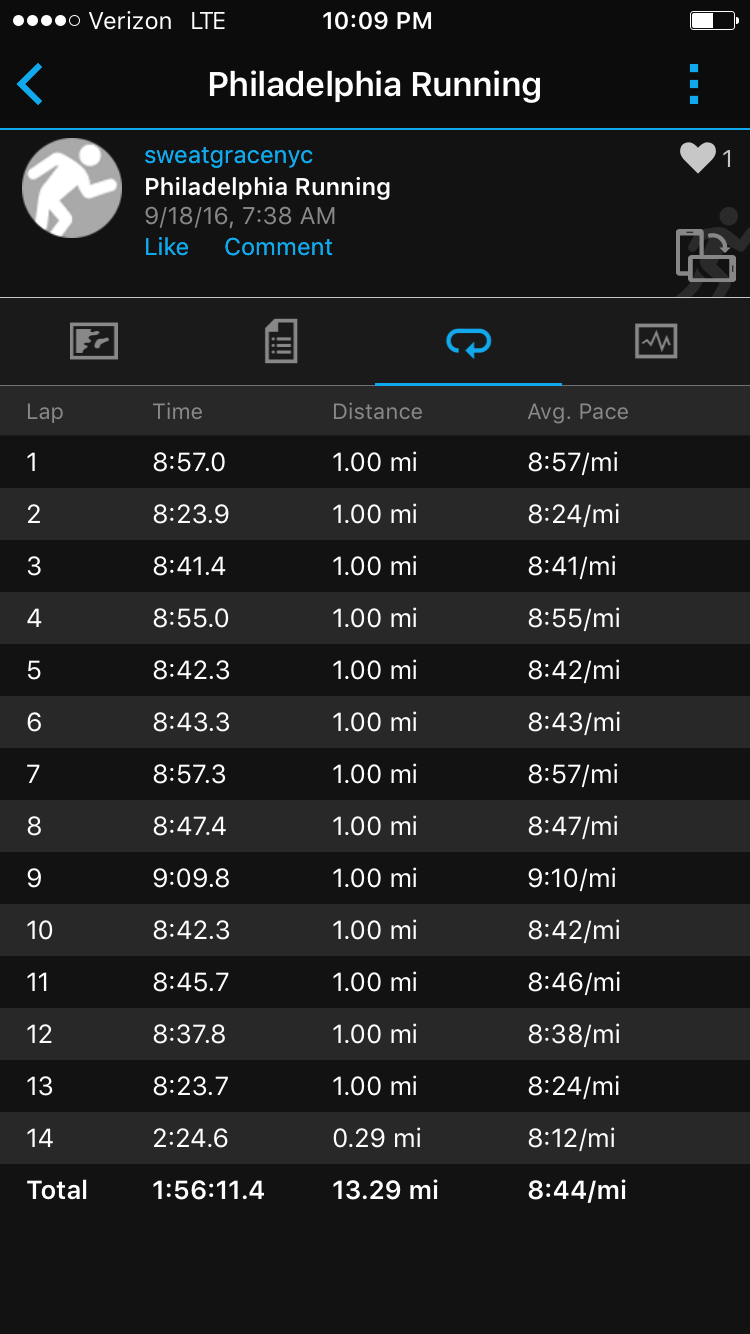Image resolution: width=750 pixels, height=1334 pixels.
Task: Switch to the stats details tab
Action: 281,342
